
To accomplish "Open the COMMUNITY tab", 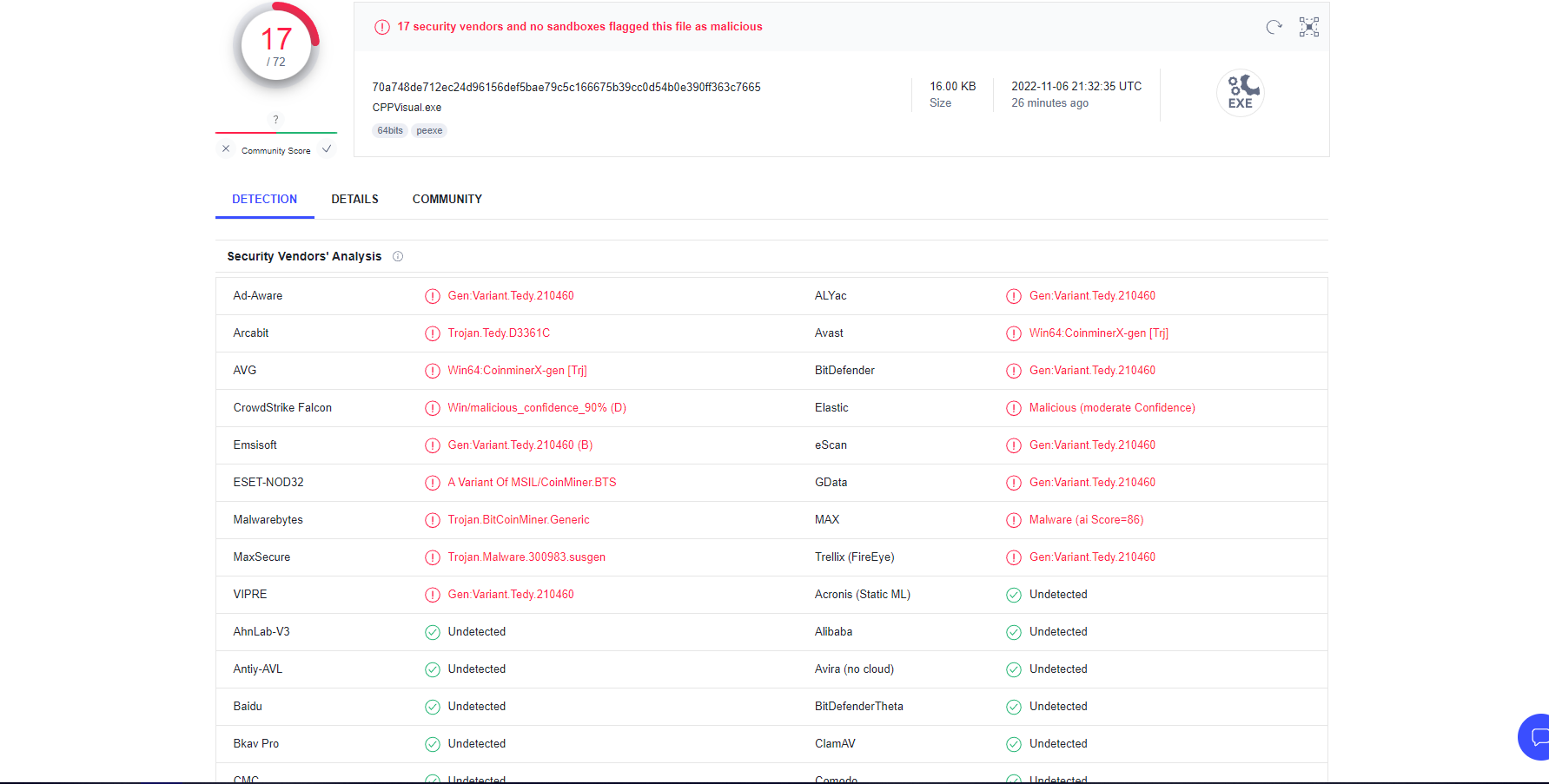I will (x=447, y=199).
